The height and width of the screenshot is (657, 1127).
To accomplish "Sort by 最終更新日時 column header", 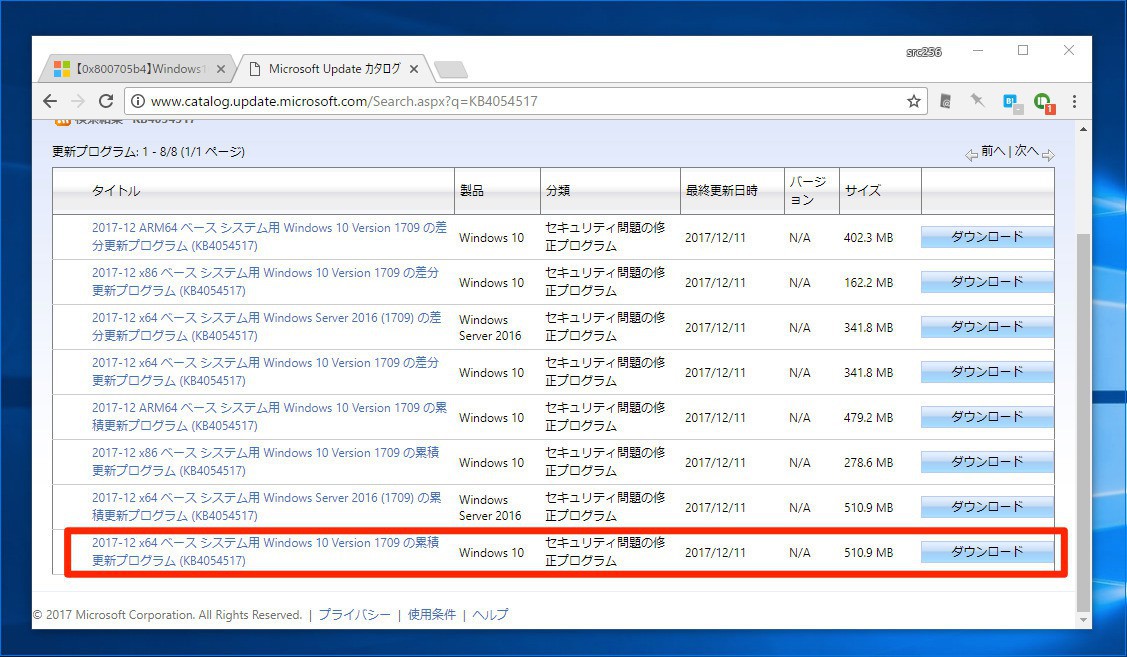I will (x=722, y=190).
